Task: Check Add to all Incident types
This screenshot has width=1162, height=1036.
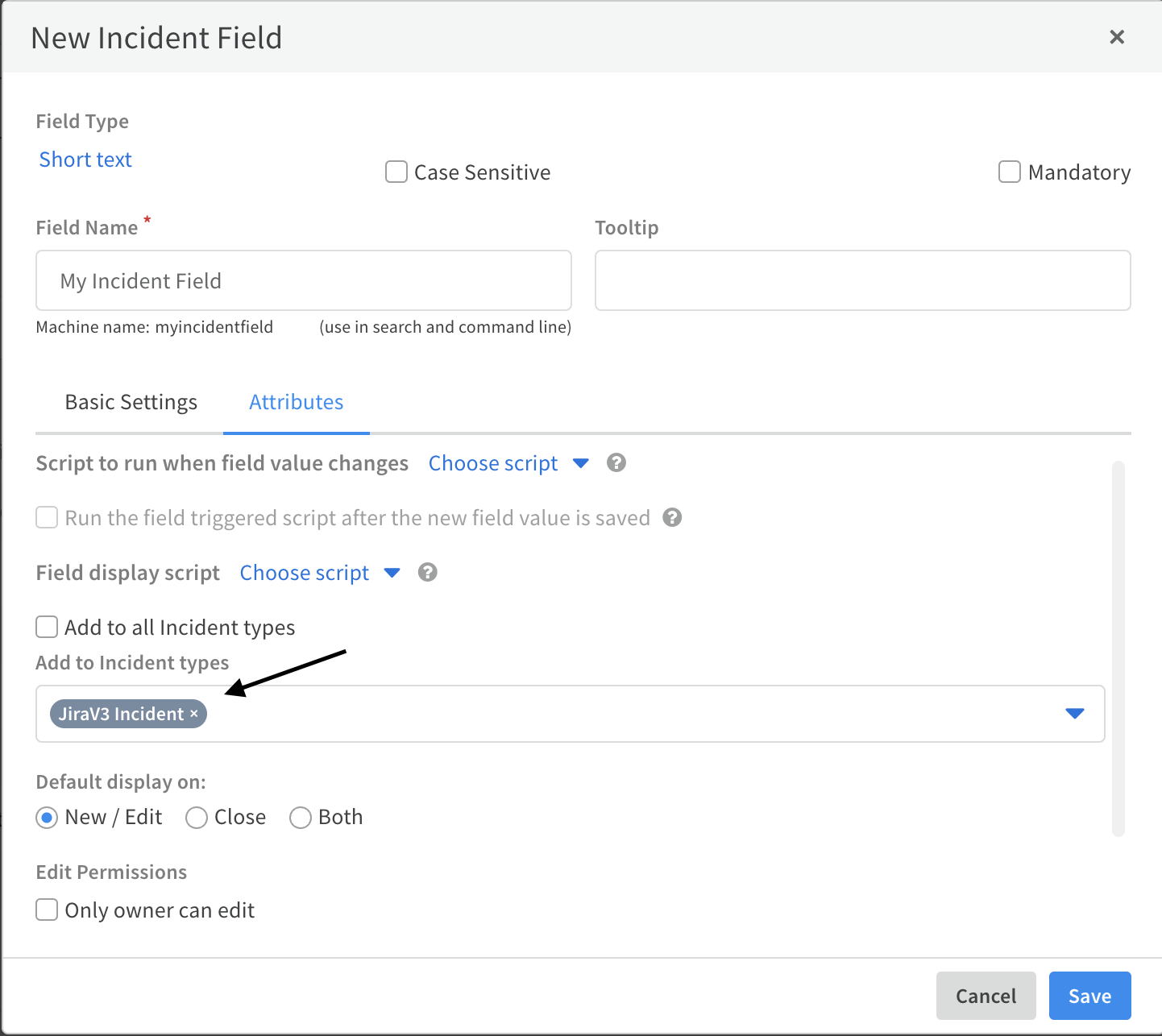Action: (x=46, y=627)
